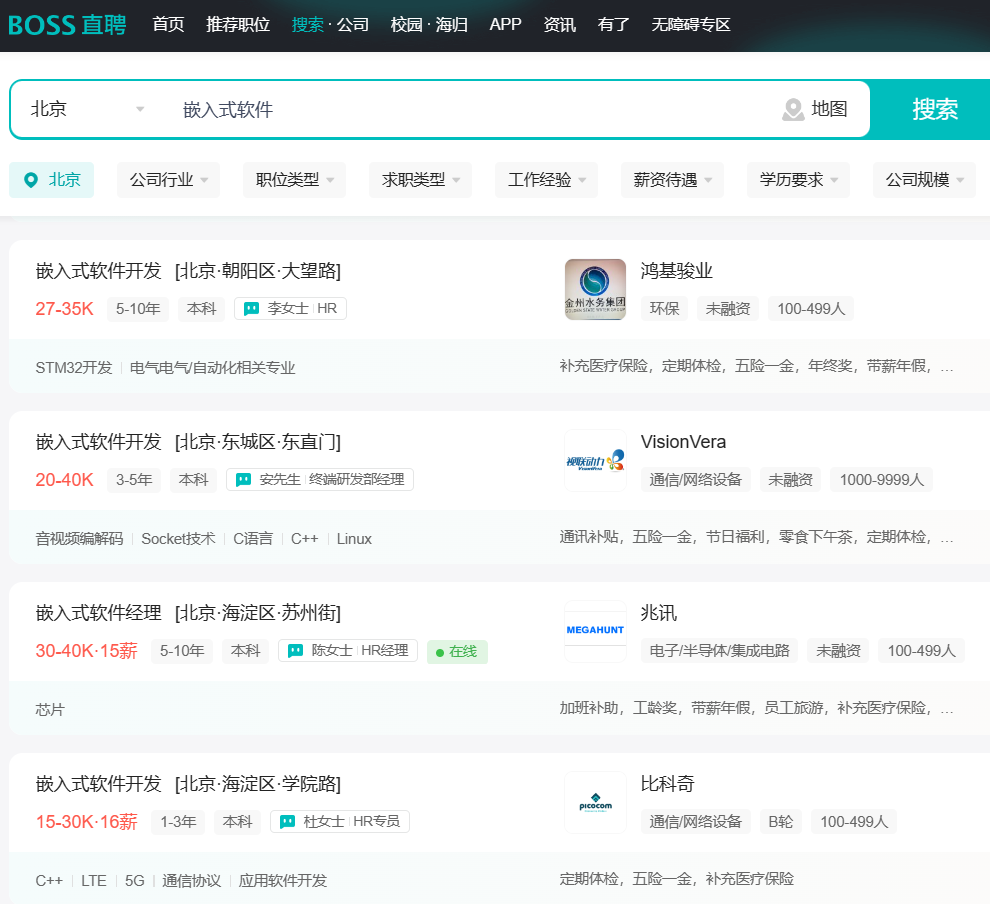The image size is (990, 904).
Task: Click the MEGAHUNT company logo
Action: 595,631
